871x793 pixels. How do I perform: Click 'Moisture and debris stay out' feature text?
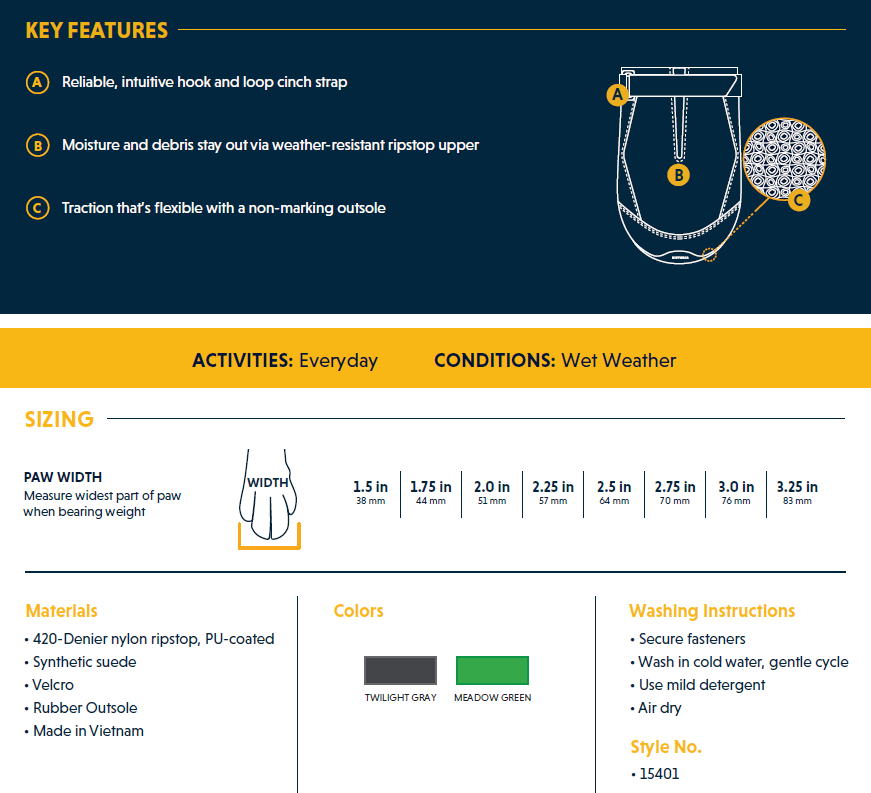click(x=270, y=145)
